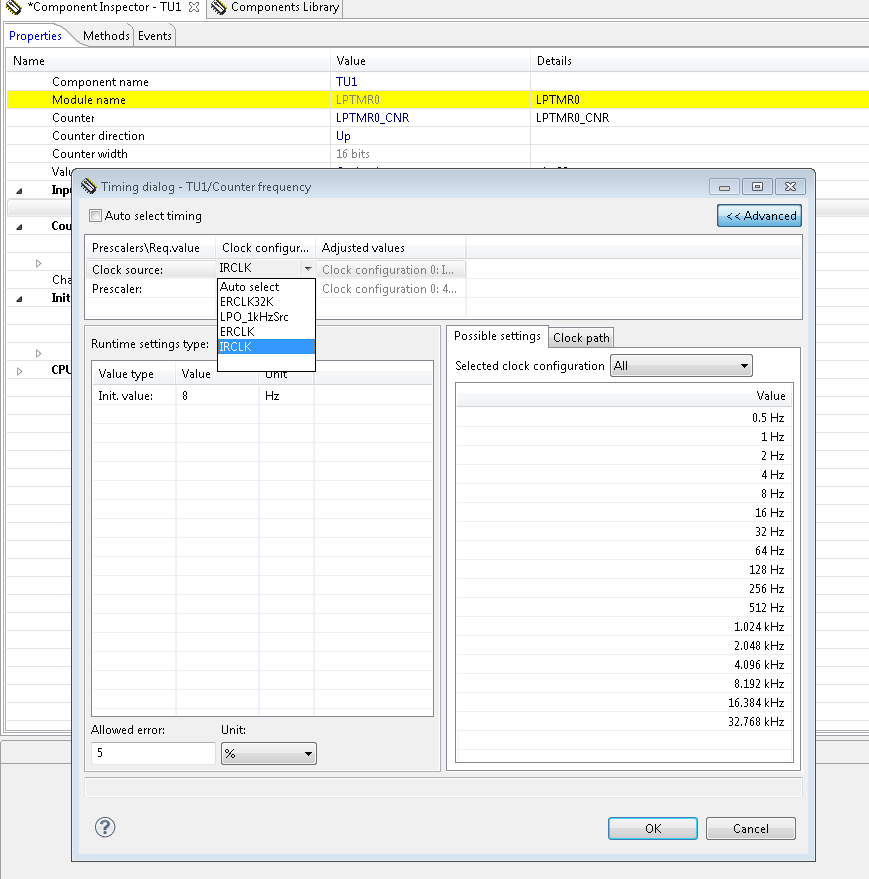Click the Counter width 16 bits value

[353, 154]
